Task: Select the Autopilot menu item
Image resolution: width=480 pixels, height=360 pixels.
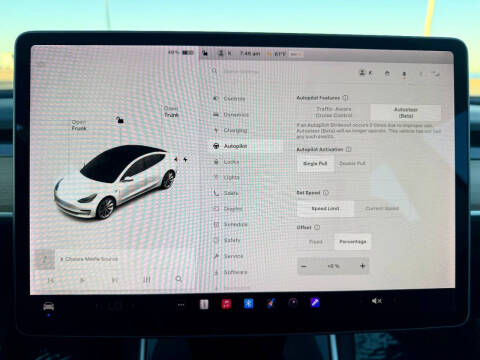Action: pyautogui.click(x=246, y=146)
